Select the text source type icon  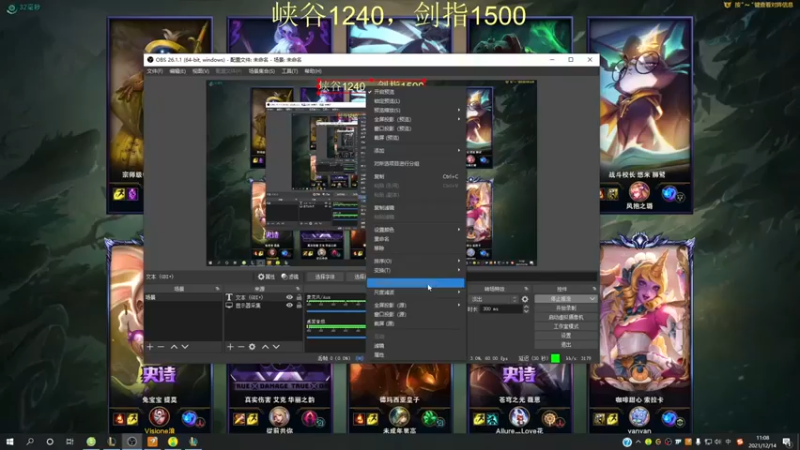(229, 297)
